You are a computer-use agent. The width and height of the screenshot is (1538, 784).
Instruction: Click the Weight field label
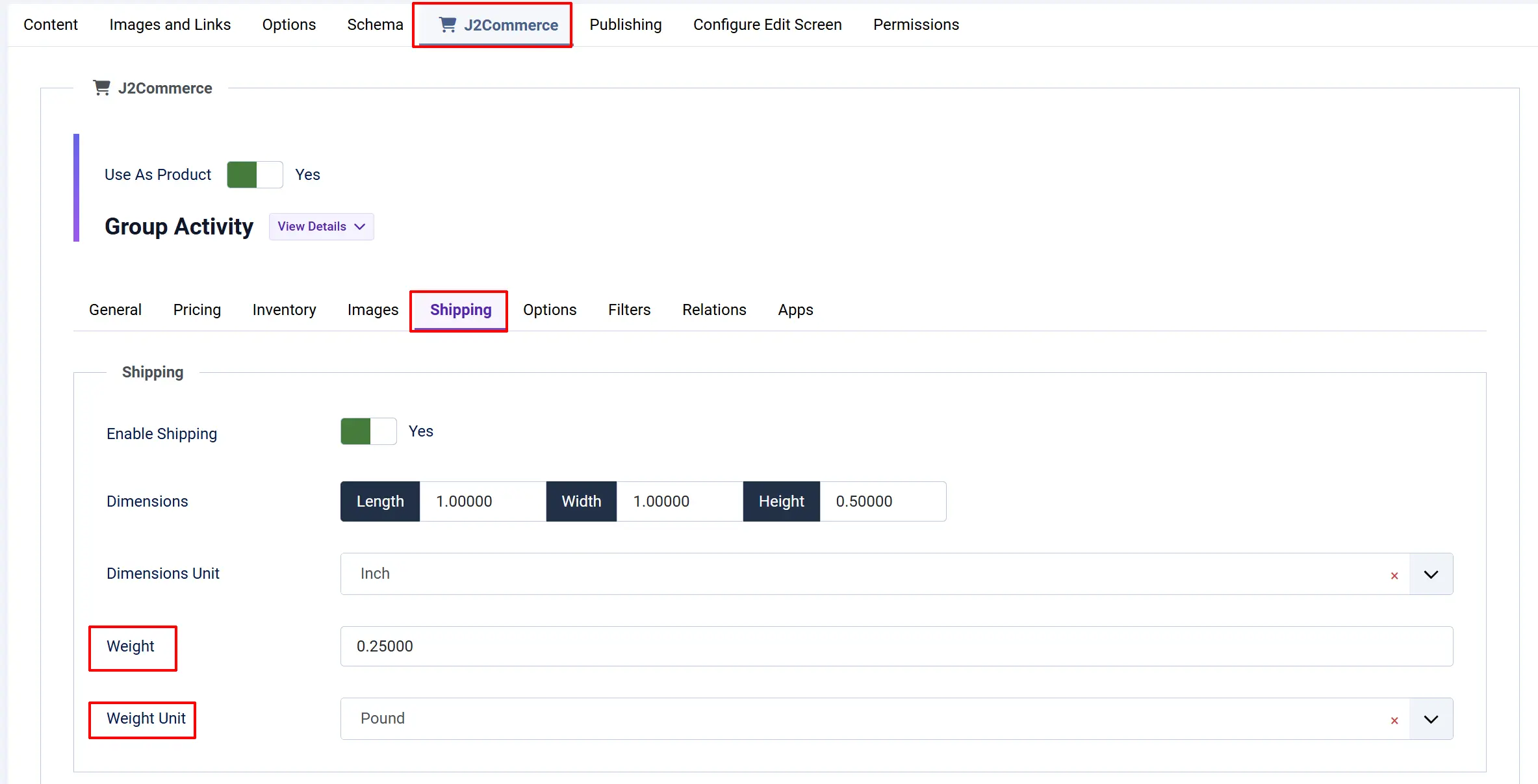point(131,646)
